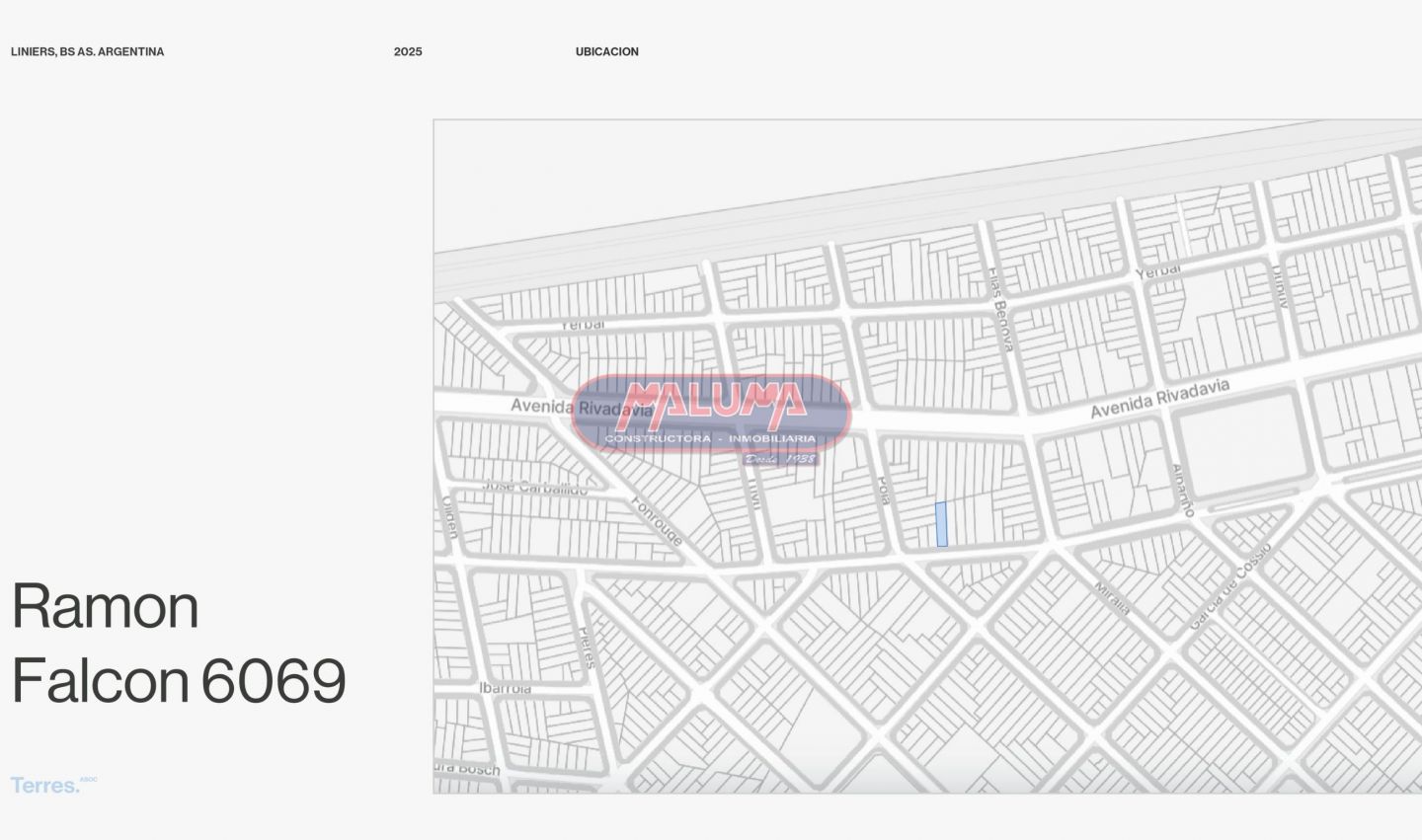Click the 'LINIERS, BS AS. ARGENTINA' header text

coord(87,51)
